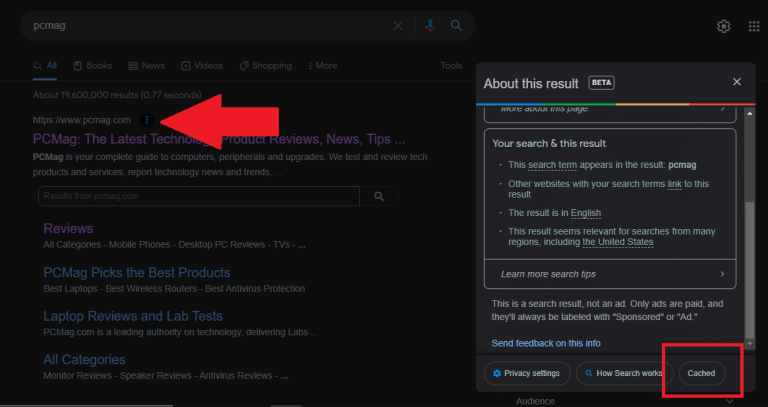Click https://www.pcmag.com URL text

(x=82, y=120)
